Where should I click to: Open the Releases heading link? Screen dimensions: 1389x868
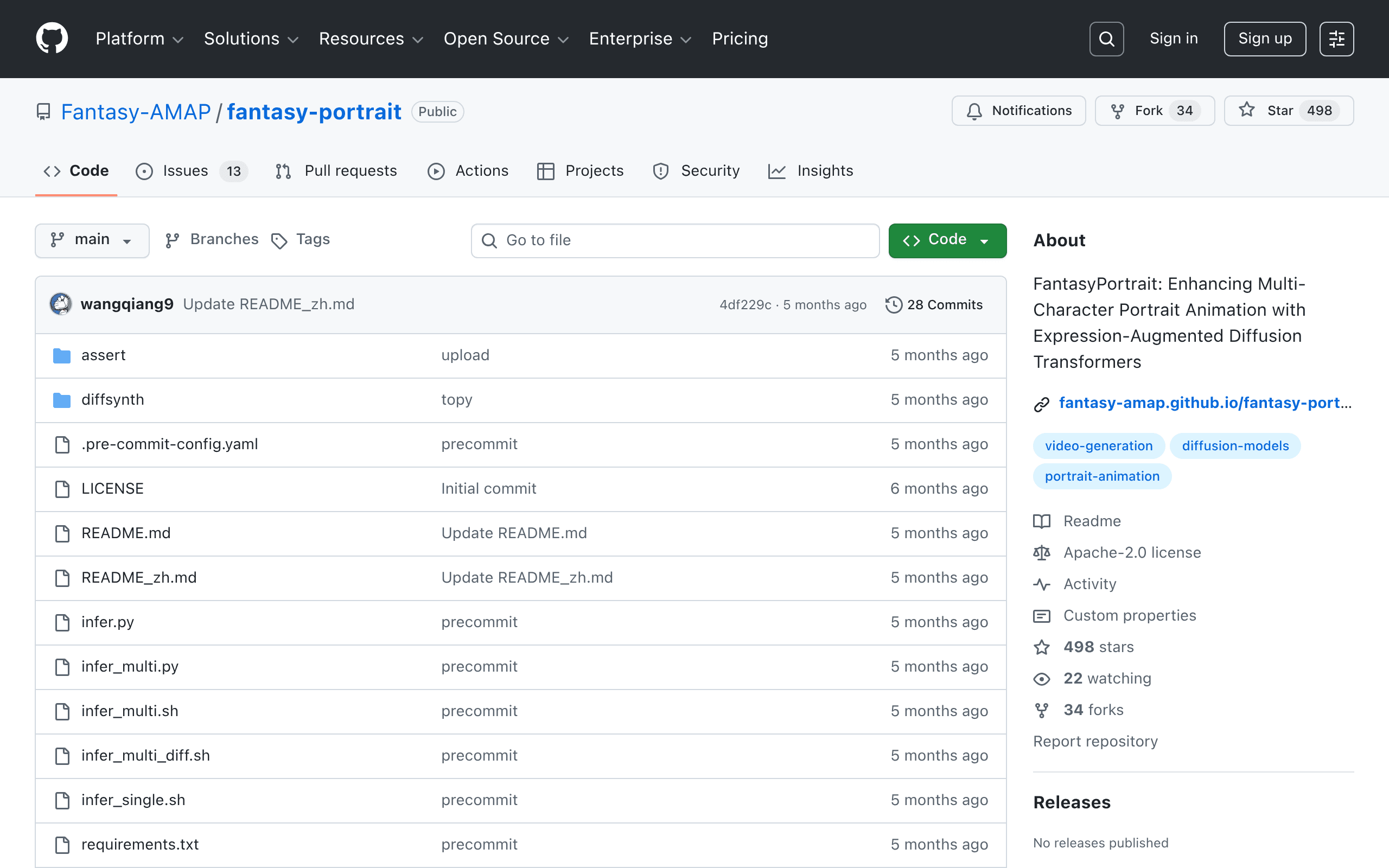pyautogui.click(x=1072, y=802)
